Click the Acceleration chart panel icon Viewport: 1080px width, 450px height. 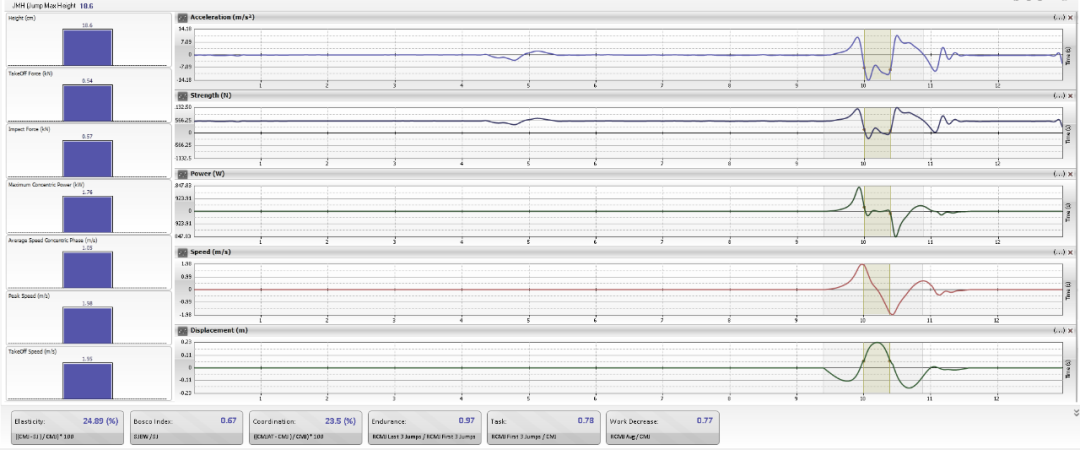tap(182, 18)
